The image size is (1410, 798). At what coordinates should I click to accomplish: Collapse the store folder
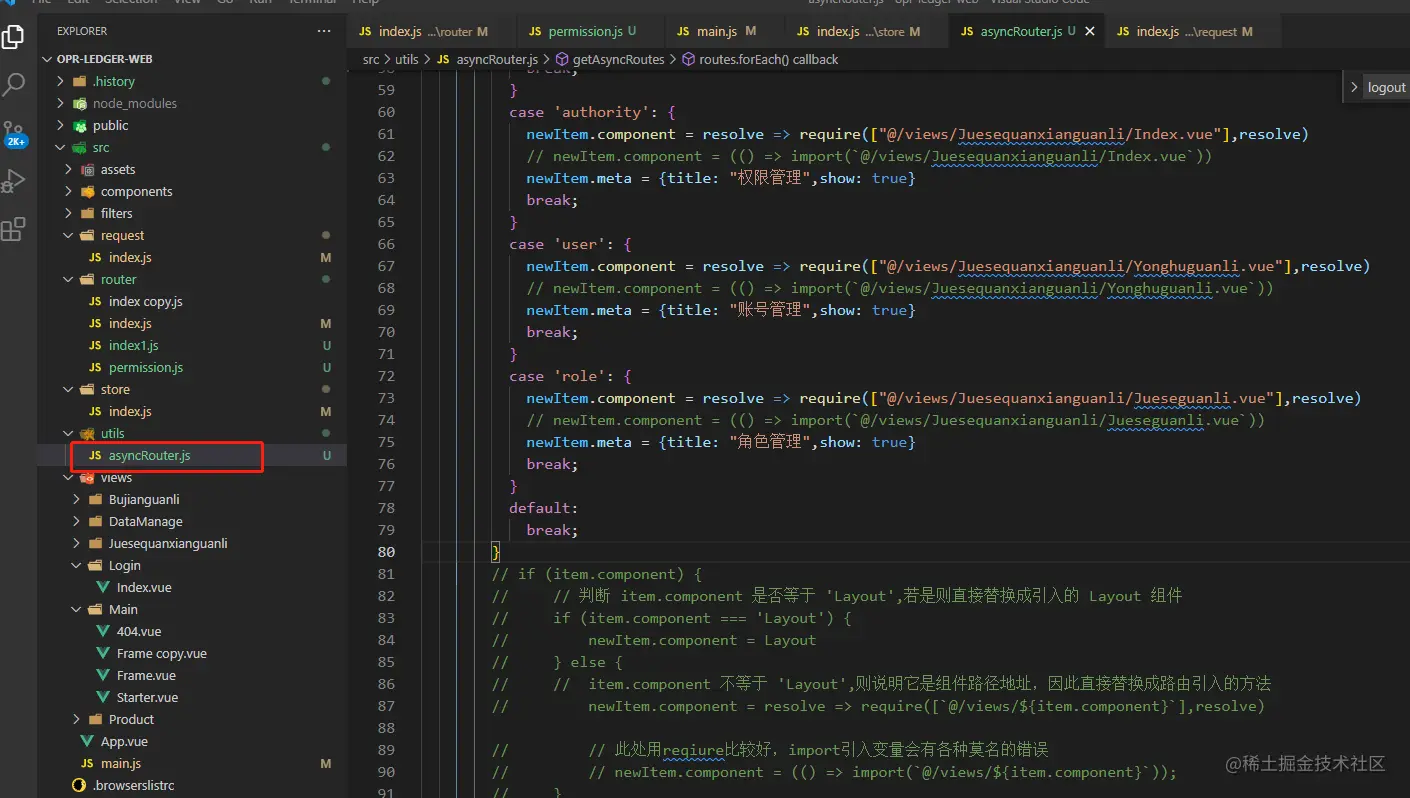coord(69,389)
